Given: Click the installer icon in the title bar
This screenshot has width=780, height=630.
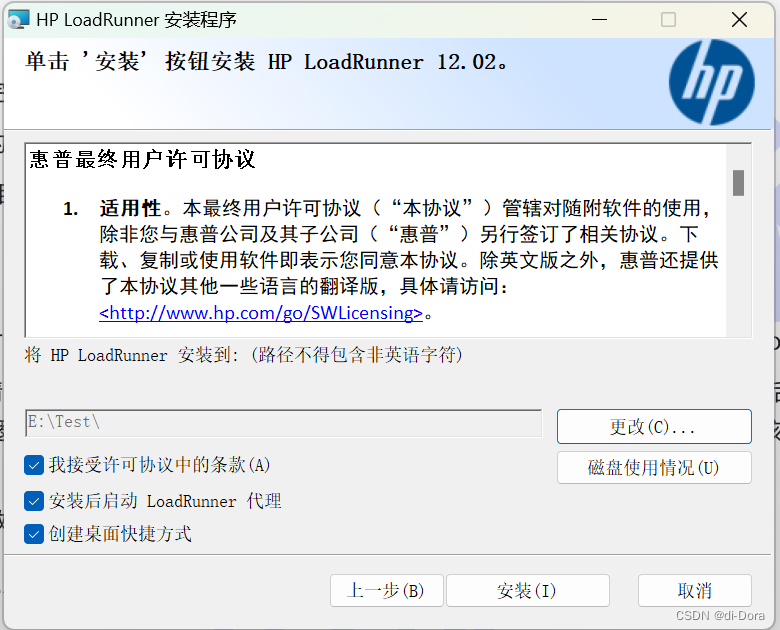Looking at the screenshot, I should coord(19,19).
